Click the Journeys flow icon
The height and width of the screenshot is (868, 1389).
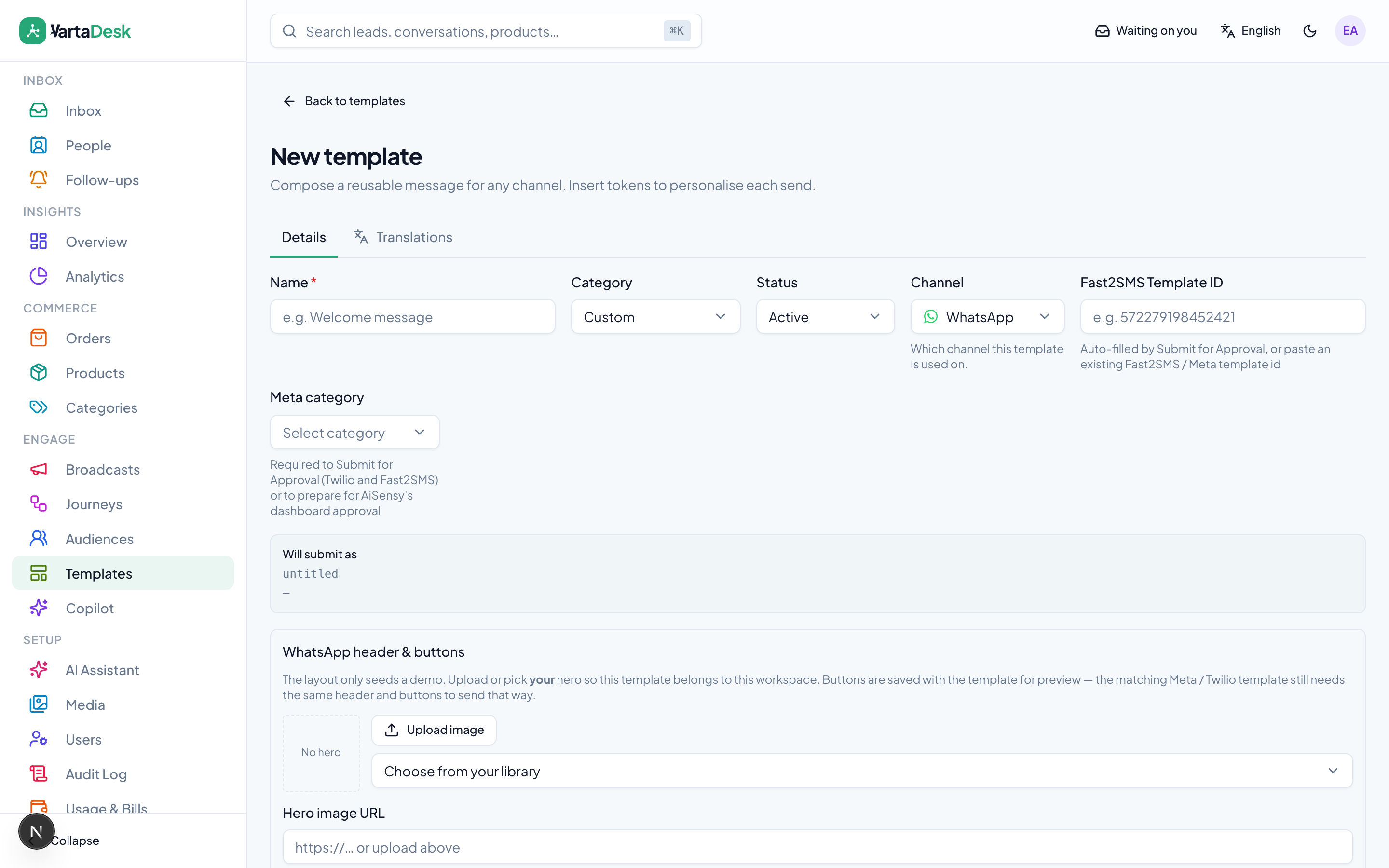tap(39, 504)
